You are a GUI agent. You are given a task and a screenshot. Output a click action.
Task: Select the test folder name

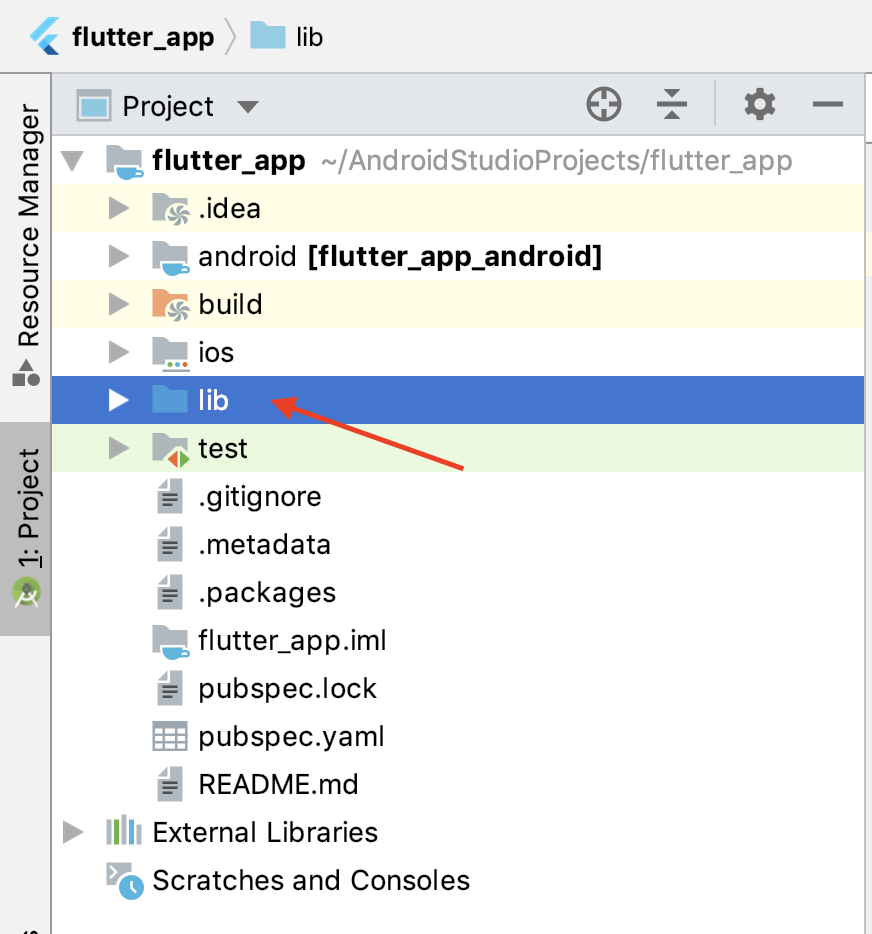(222, 449)
